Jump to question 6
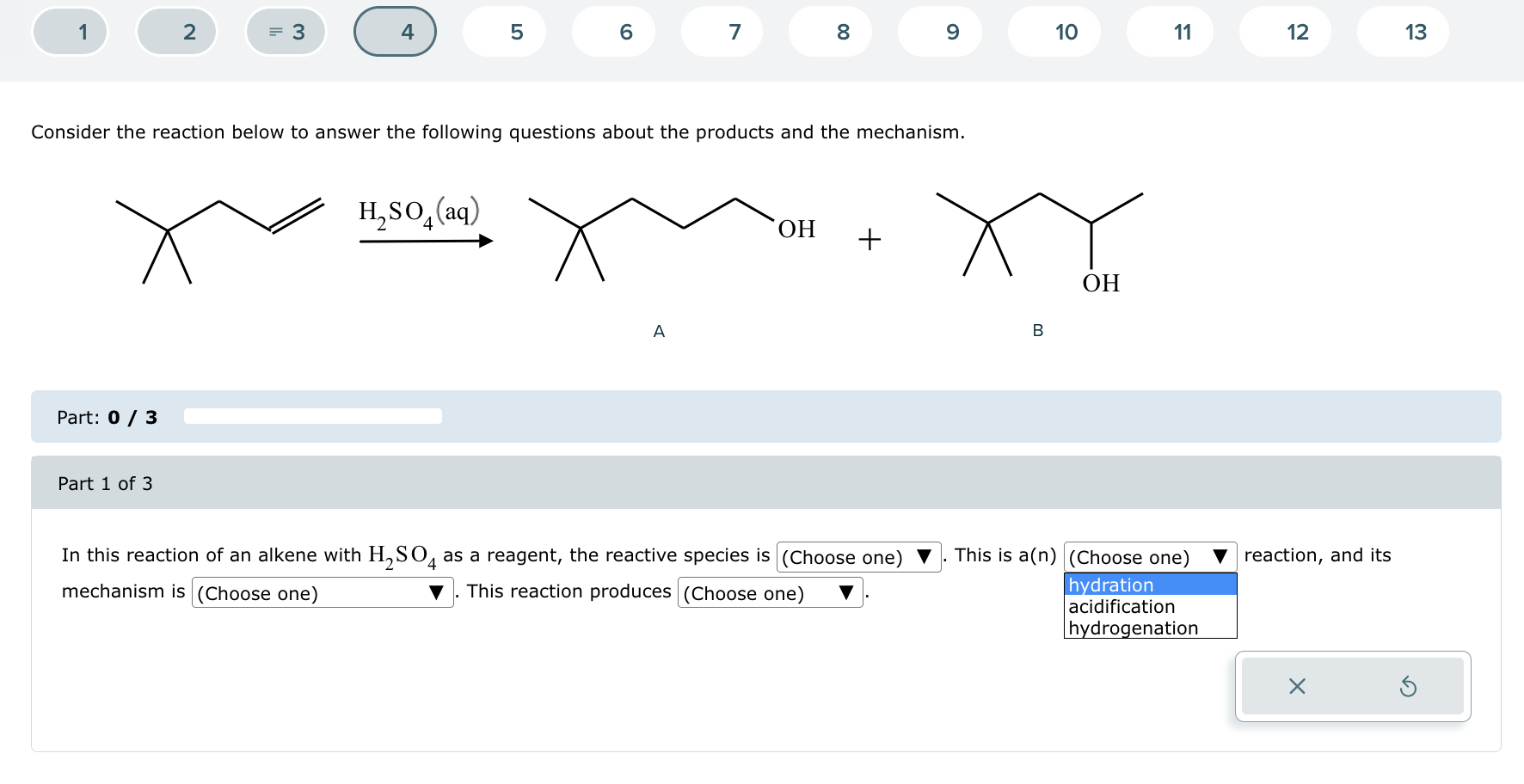The image size is (1524, 784). pyautogui.click(x=613, y=32)
